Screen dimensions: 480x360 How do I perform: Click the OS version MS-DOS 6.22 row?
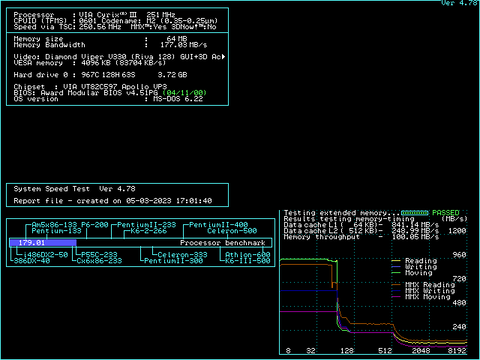point(108,99)
